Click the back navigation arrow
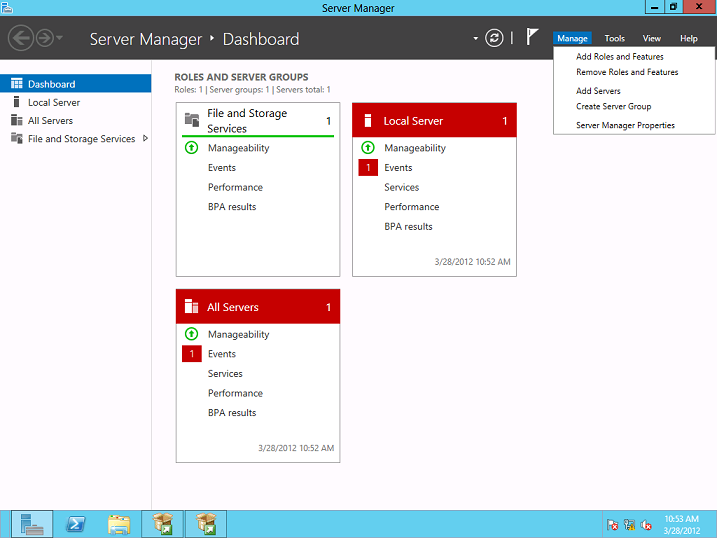 coord(21,38)
